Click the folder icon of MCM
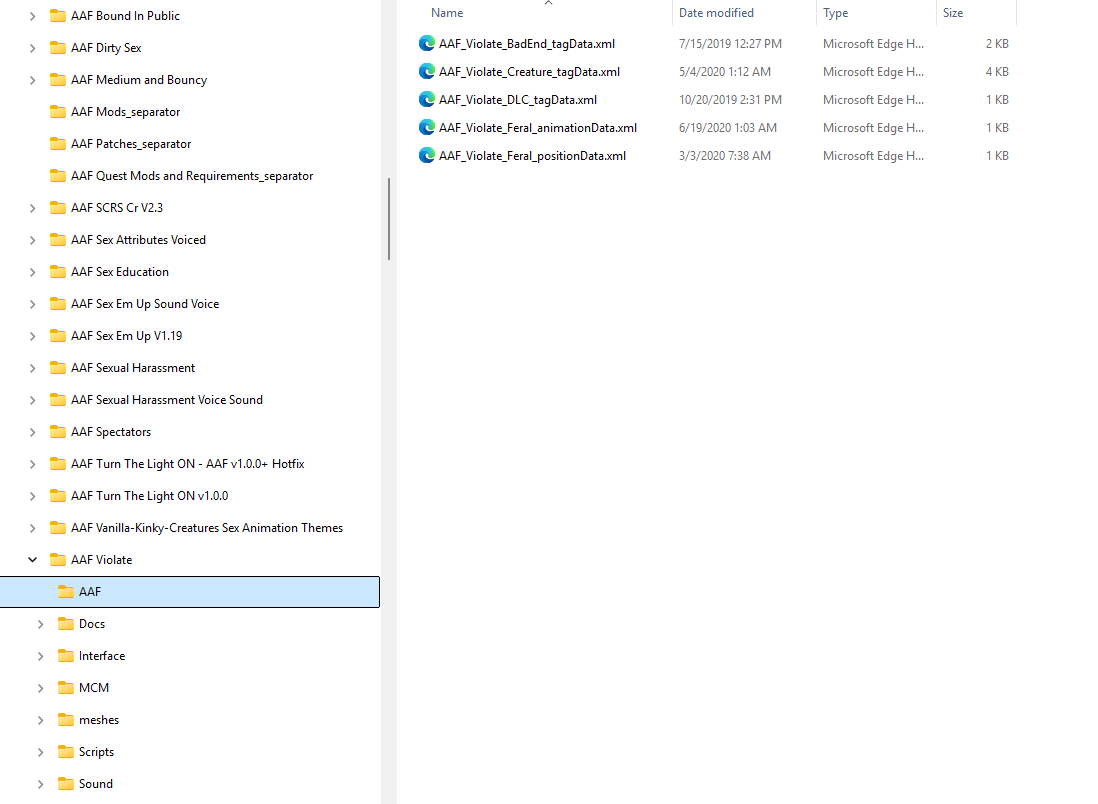 [66, 688]
